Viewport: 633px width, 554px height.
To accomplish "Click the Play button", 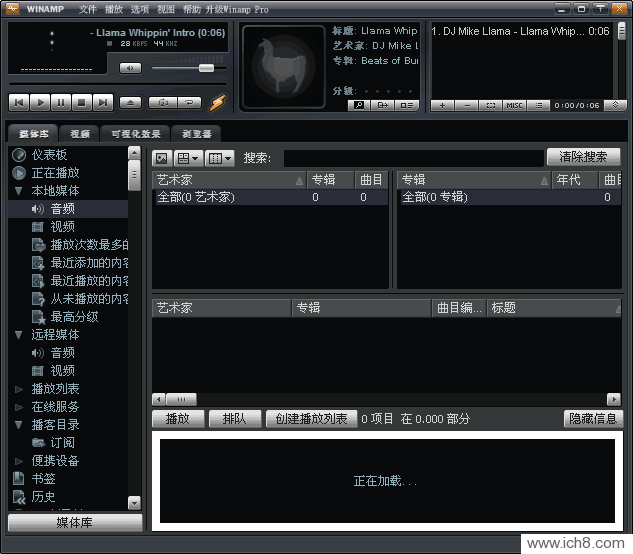I will (40, 103).
